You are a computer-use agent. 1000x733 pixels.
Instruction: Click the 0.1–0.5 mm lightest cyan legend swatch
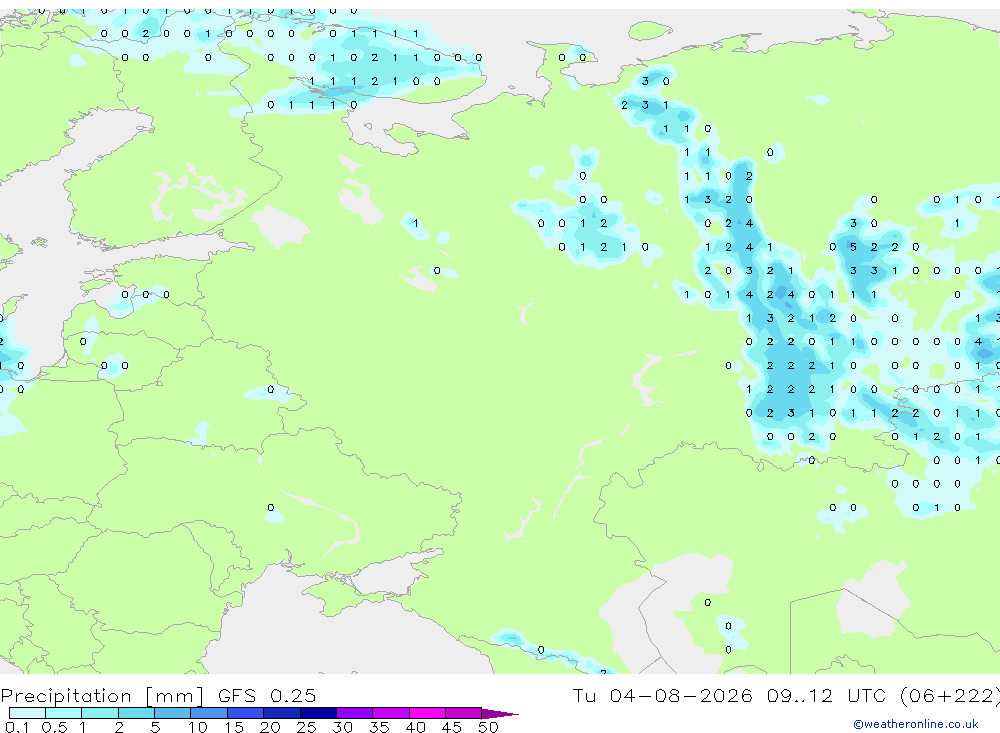click(x=27, y=713)
